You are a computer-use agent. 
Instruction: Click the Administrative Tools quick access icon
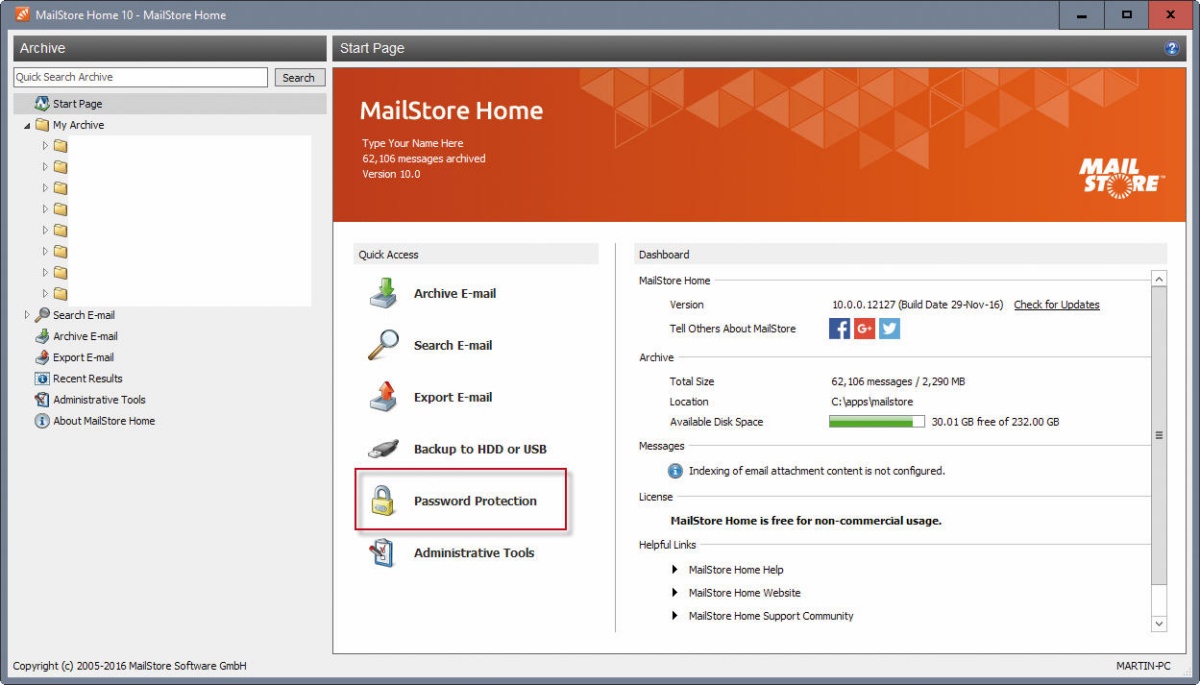[x=384, y=553]
